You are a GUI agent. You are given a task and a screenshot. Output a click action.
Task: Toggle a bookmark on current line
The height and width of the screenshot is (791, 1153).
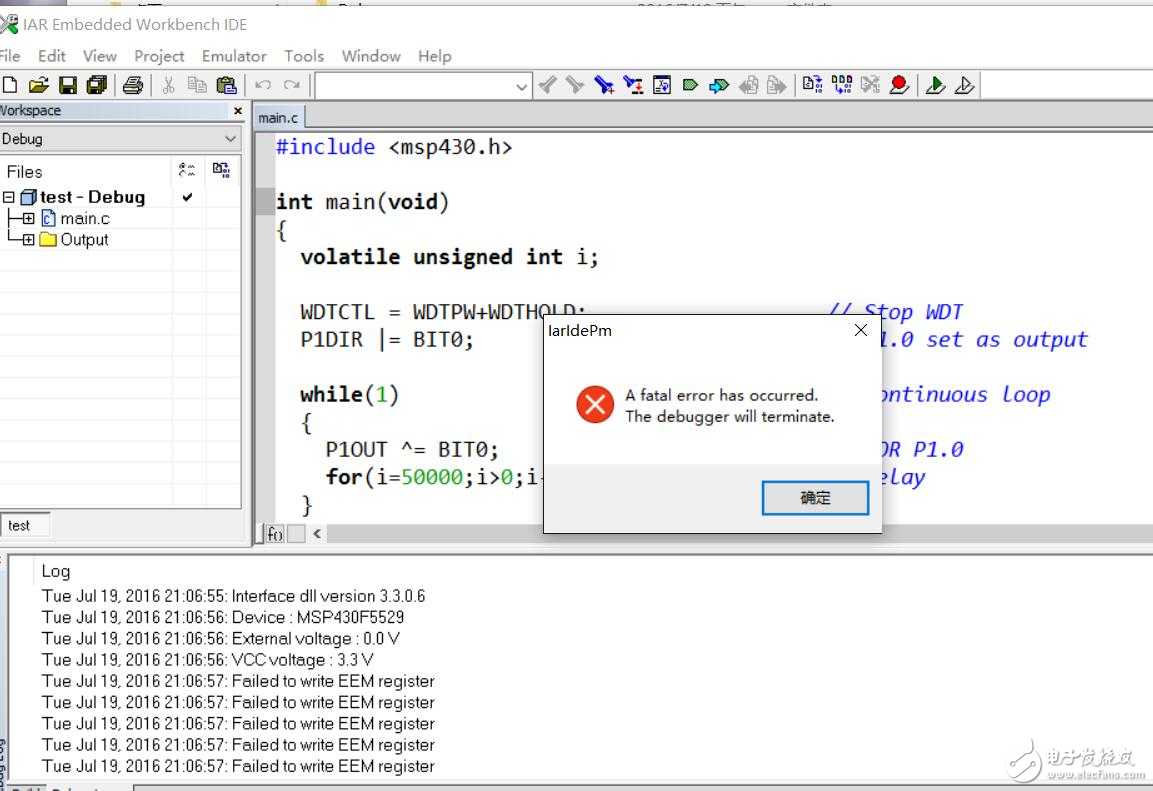[690, 85]
